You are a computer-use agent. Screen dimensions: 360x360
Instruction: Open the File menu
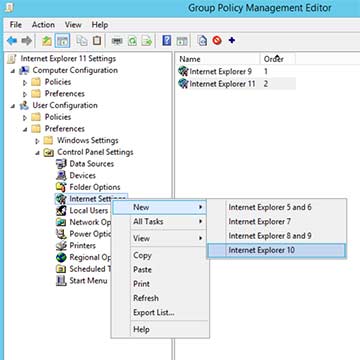(16, 25)
